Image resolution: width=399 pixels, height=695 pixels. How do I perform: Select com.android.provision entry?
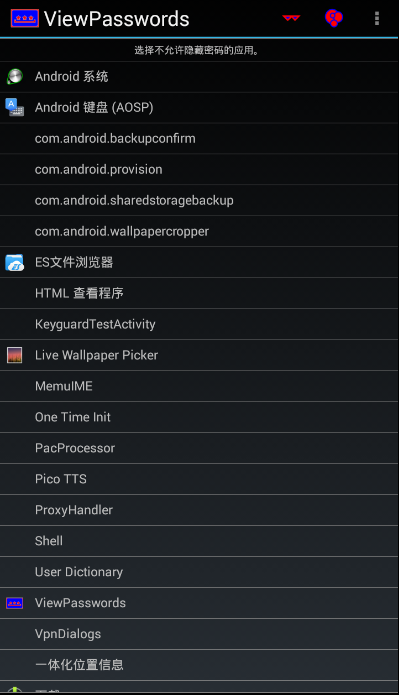click(199, 169)
